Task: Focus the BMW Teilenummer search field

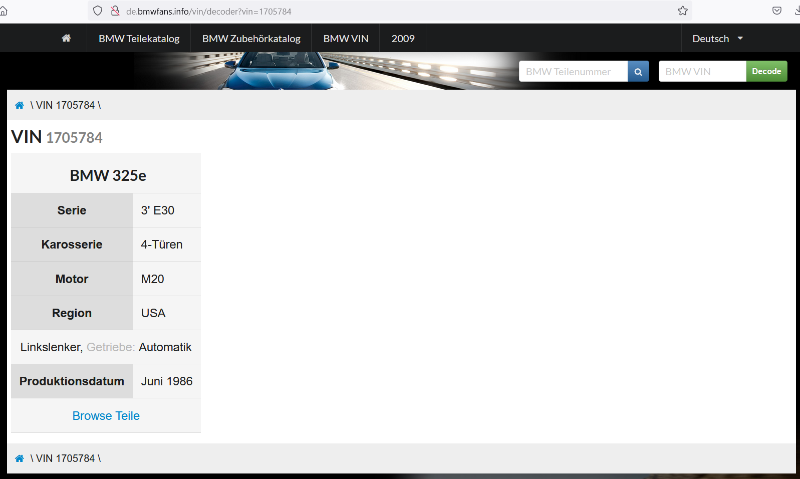Action: (573, 72)
